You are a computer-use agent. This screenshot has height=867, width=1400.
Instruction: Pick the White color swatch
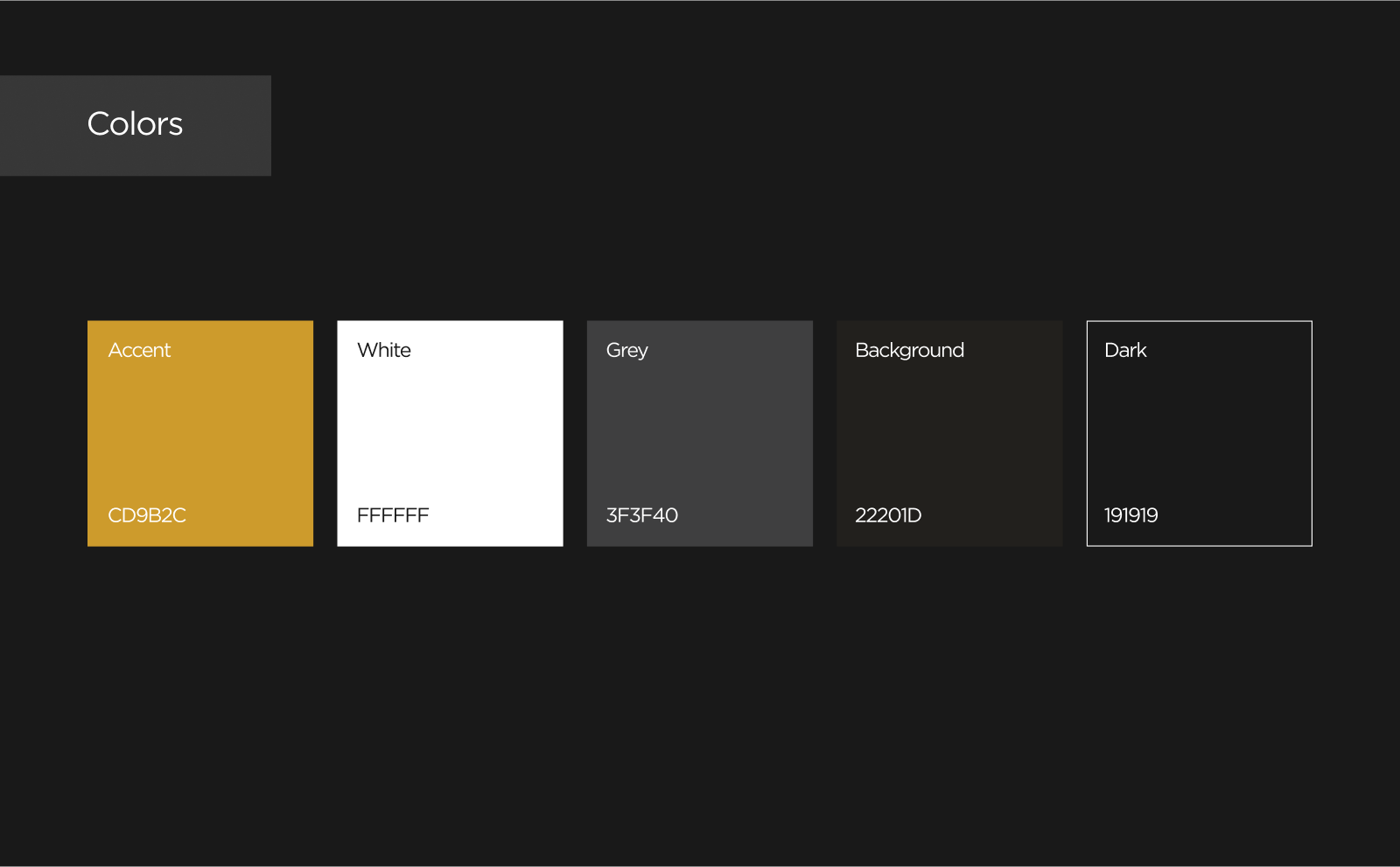pos(450,433)
